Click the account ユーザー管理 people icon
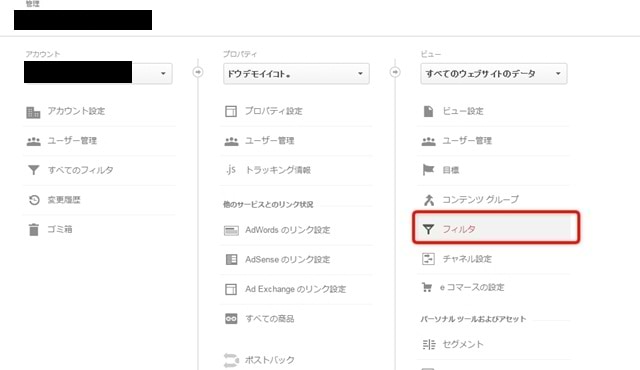The width and height of the screenshot is (640, 370). pyautogui.click(x=33, y=141)
